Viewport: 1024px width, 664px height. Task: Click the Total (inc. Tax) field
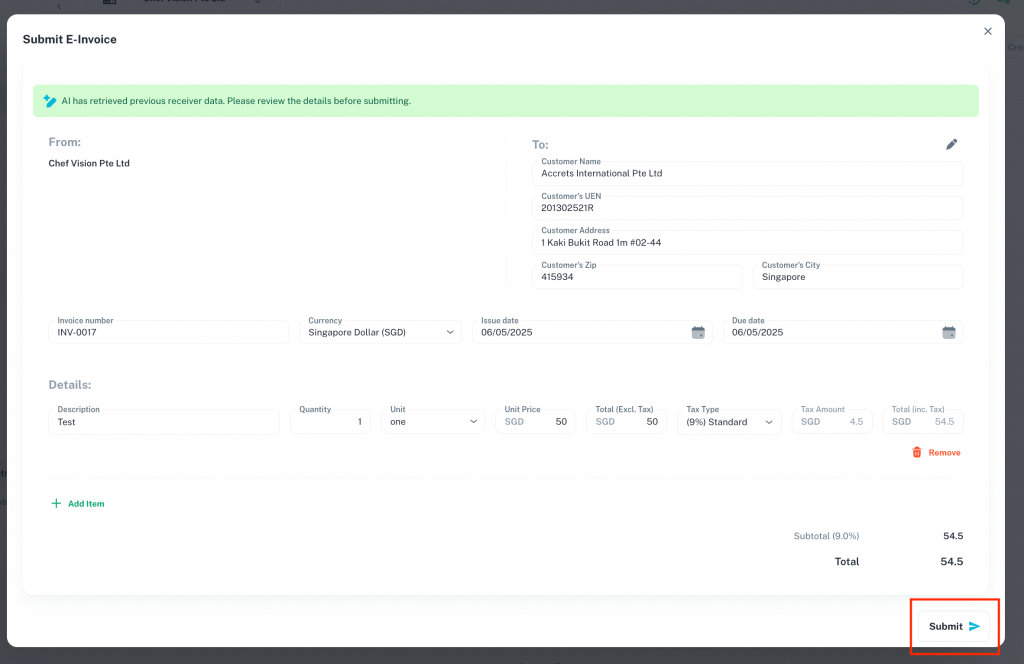pos(923,422)
